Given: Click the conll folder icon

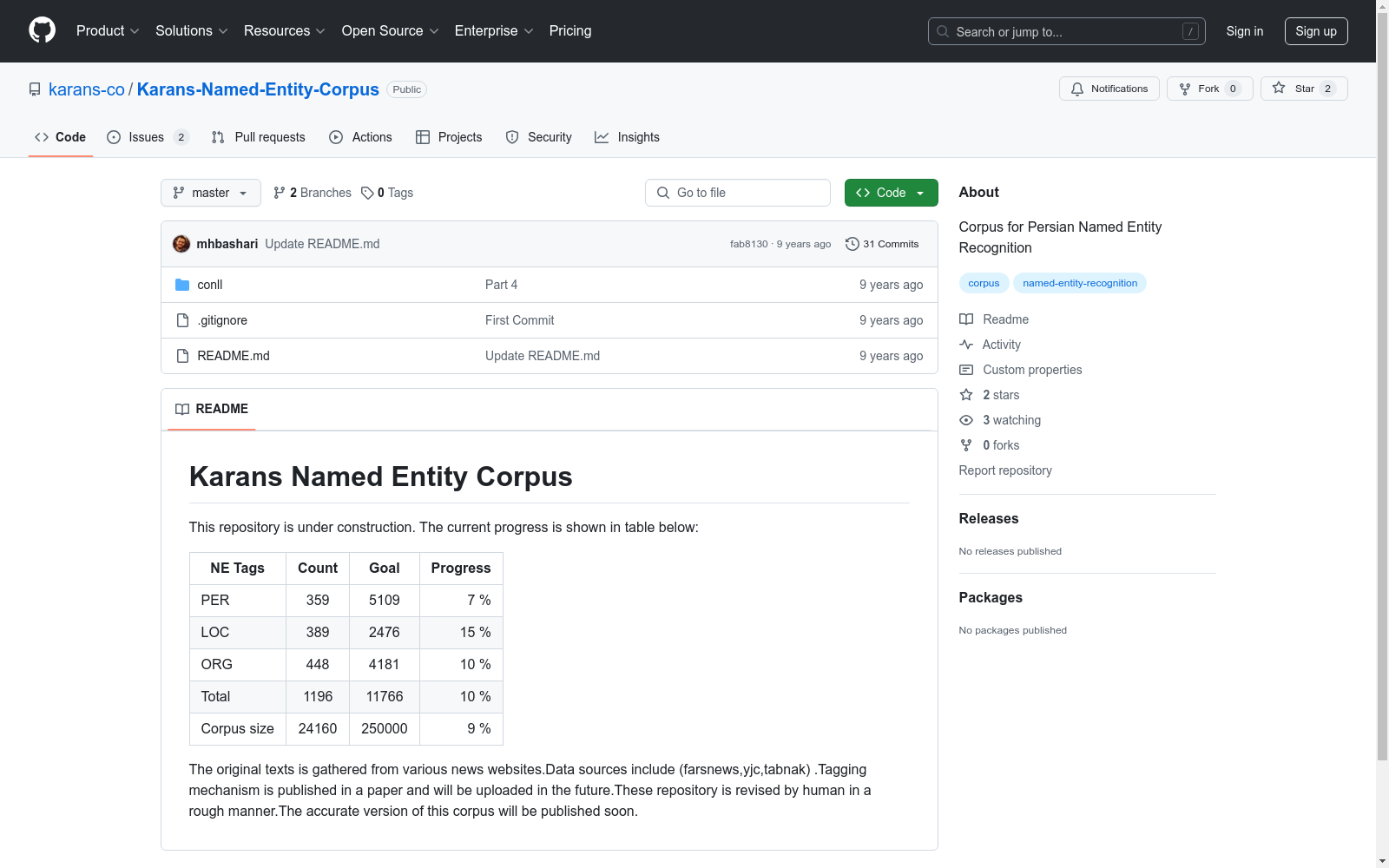Looking at the screenshot, I should coord(182,285).
